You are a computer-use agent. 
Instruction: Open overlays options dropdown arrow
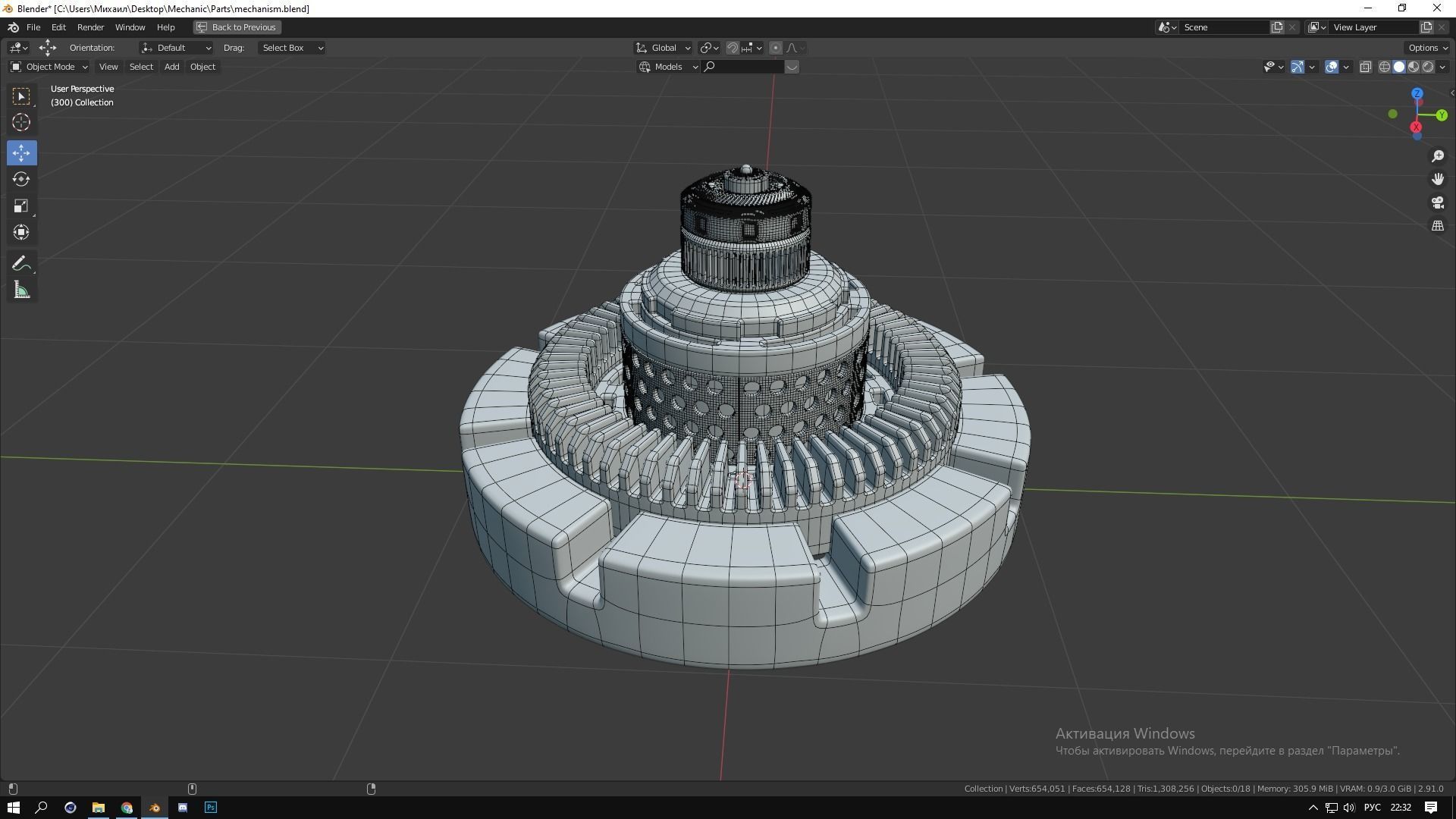click(x=1346, y=67)
